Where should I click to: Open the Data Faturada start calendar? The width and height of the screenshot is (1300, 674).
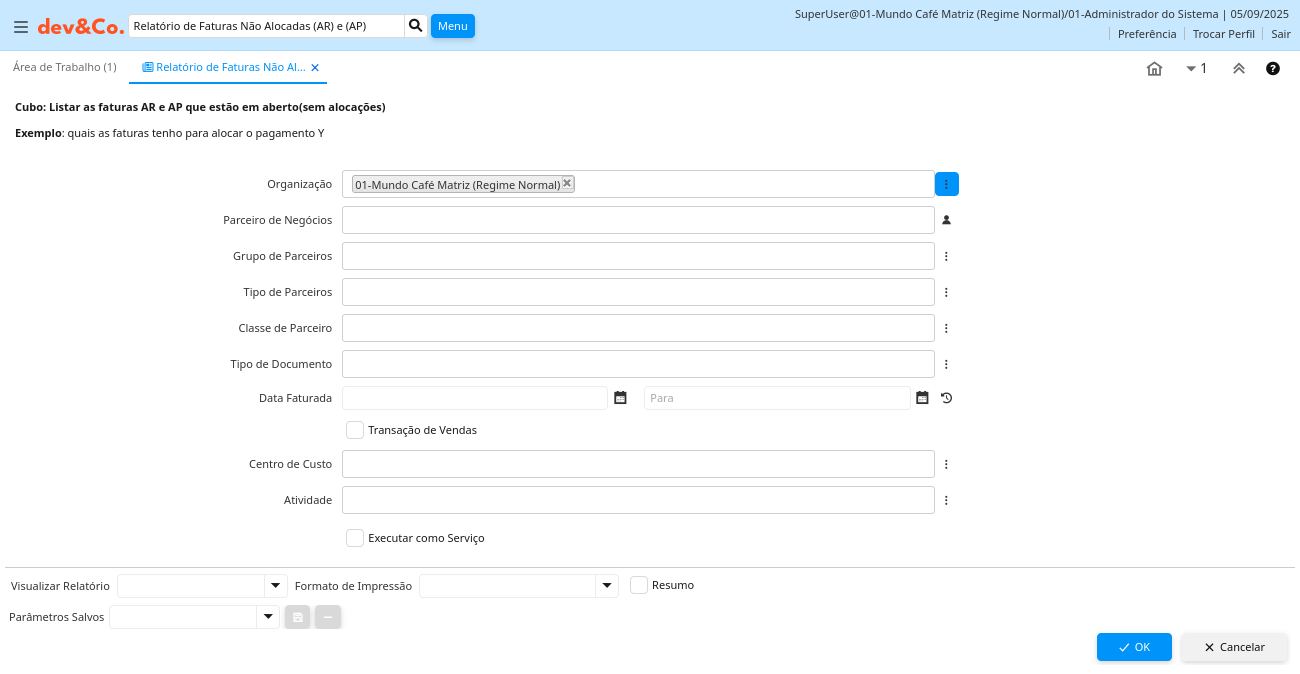pos(620,398)
